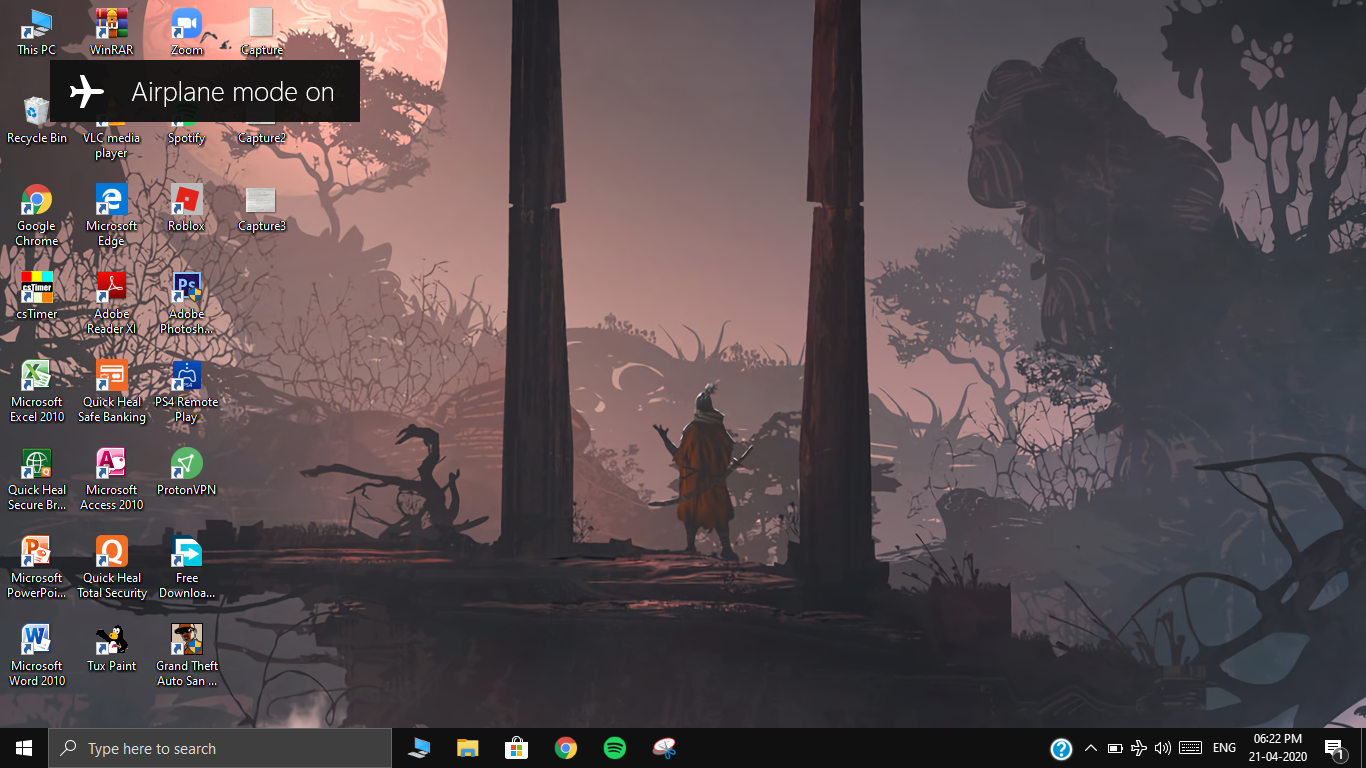Select the Adobe Photoshop desktop shortcut
Image resolution: width=1366 pixels, height=768 pixels.
pos(186,303)
